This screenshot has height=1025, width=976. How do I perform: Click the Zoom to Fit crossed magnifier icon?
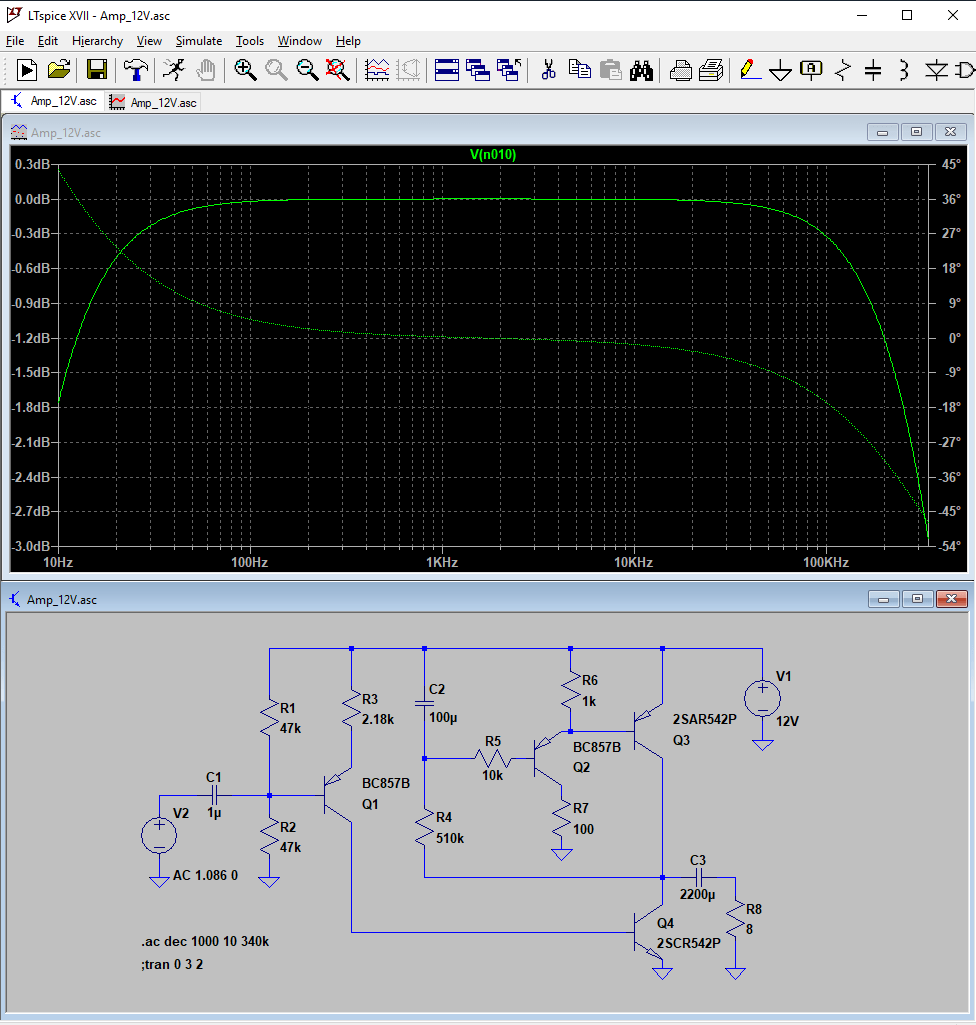(338, 70)
